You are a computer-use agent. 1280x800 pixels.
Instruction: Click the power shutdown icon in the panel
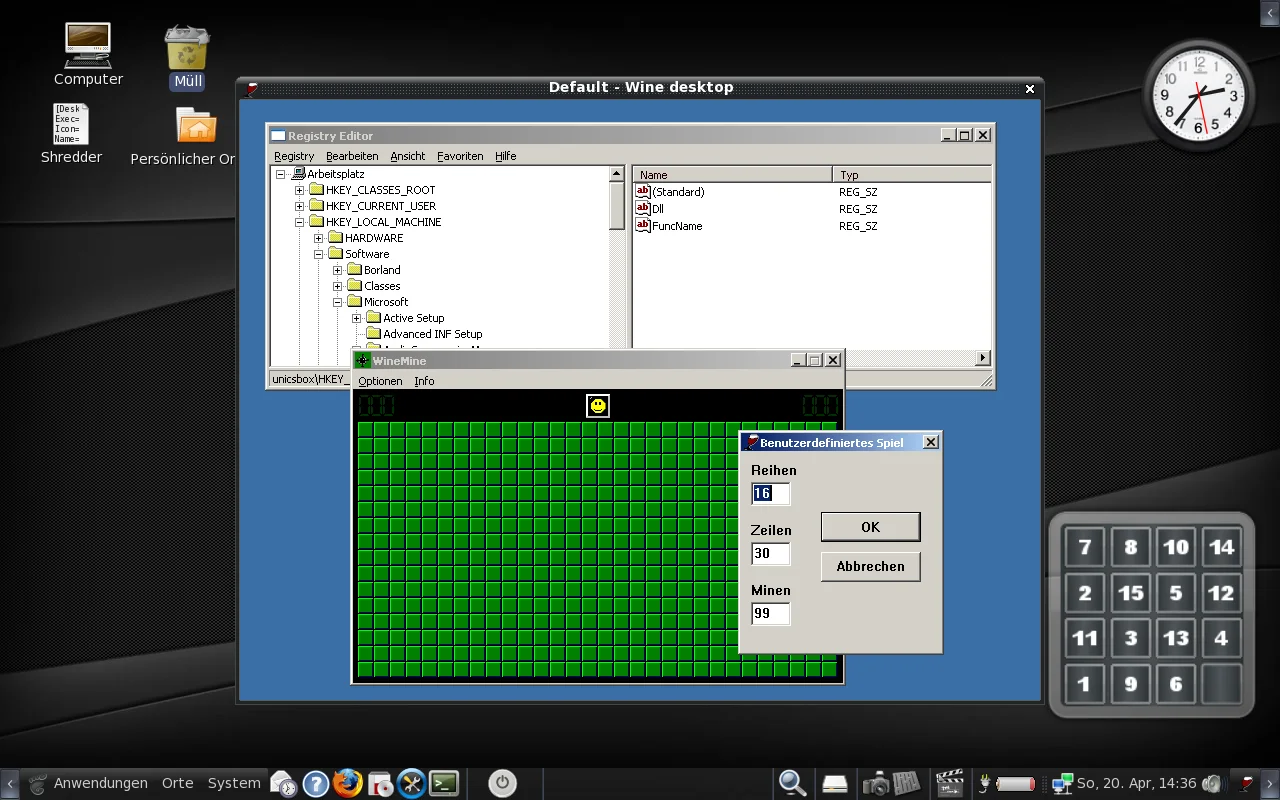tap(502, 783)
